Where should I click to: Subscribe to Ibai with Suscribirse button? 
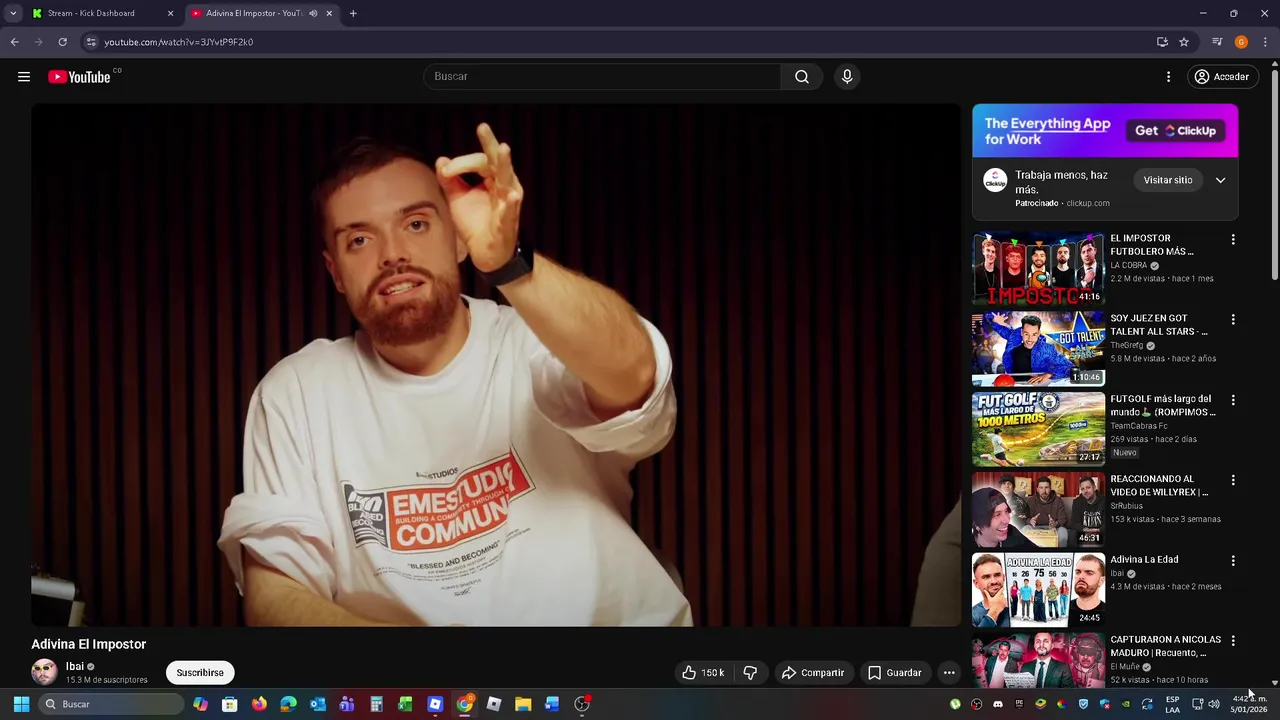click(200, 673)
